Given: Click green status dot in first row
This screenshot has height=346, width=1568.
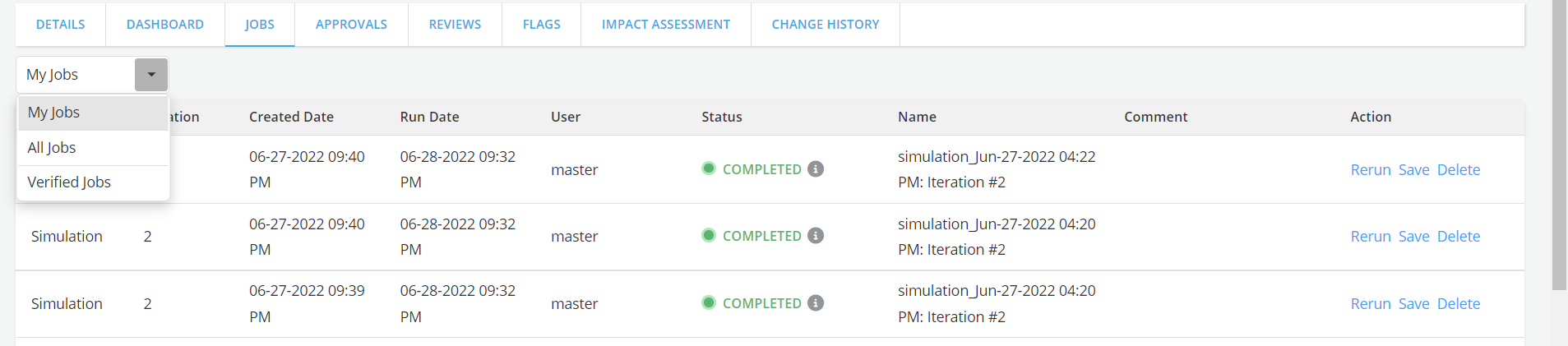Looking at the screenshot, I should [x=708, y=168].
